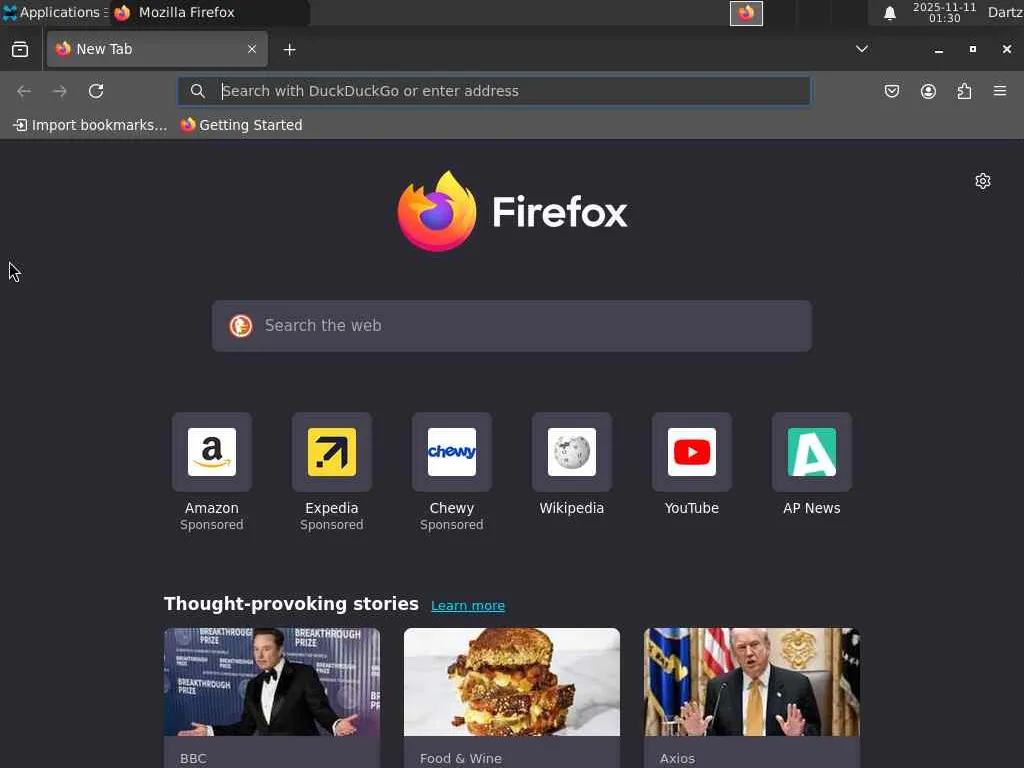Screen dimensions: 1024x768
Task: Open the Food & Wine story thumbnail
Action: (x=512, y=682)
